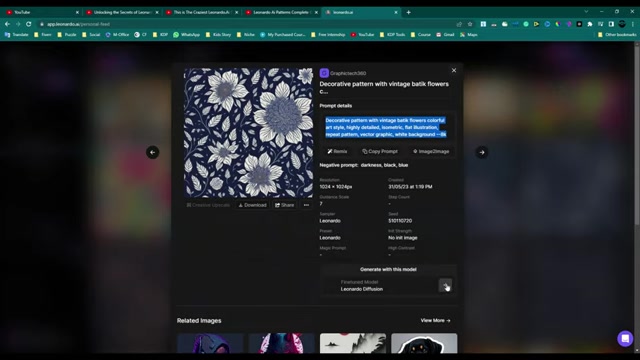Open the Other bookmarks folder

pos(617,35)
